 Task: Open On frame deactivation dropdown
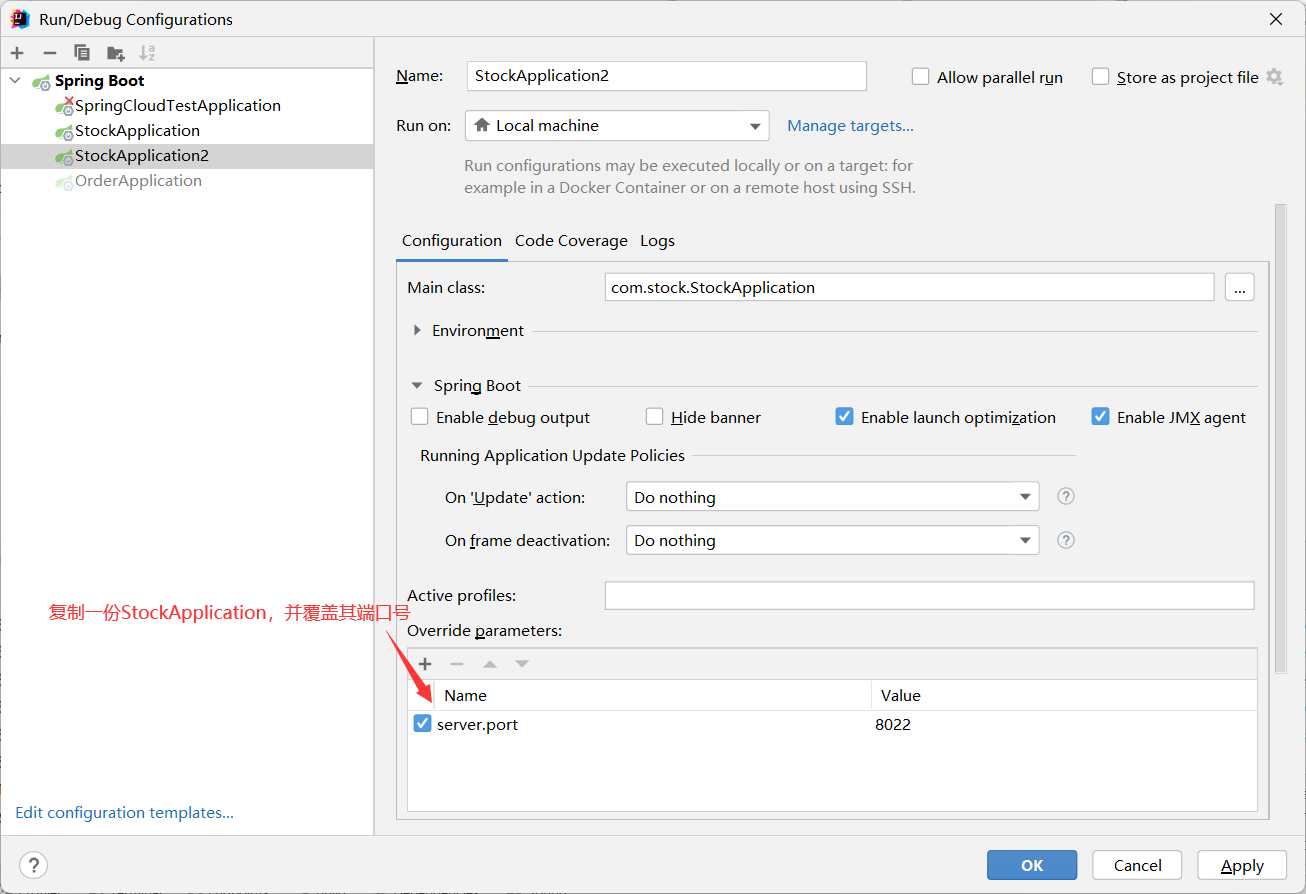(x=832, y=540)
